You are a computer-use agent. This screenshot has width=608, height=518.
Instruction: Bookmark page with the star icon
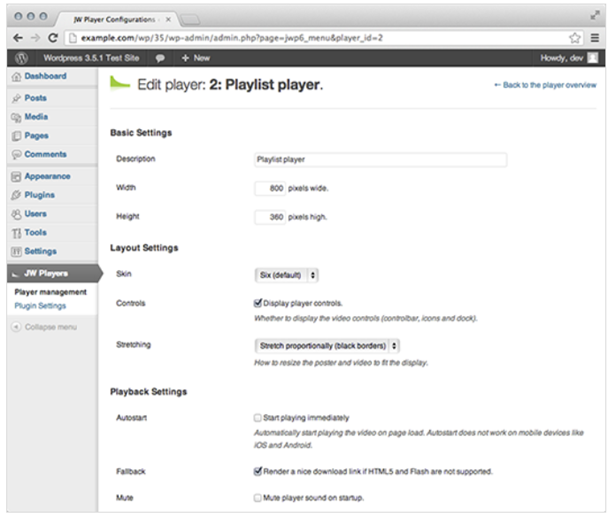click(x=575, y=38)
